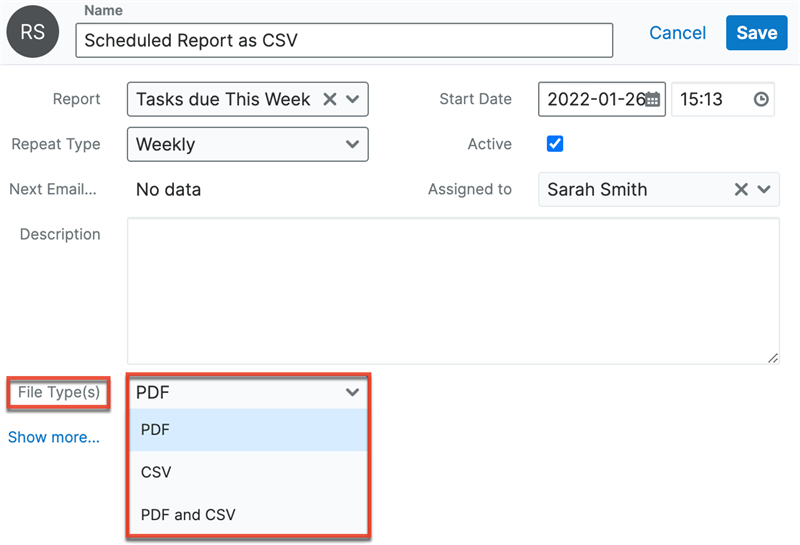This screenshot has width=800, height=545.
Task: Toggle the Active checkbox
Action: coord(555,144)
